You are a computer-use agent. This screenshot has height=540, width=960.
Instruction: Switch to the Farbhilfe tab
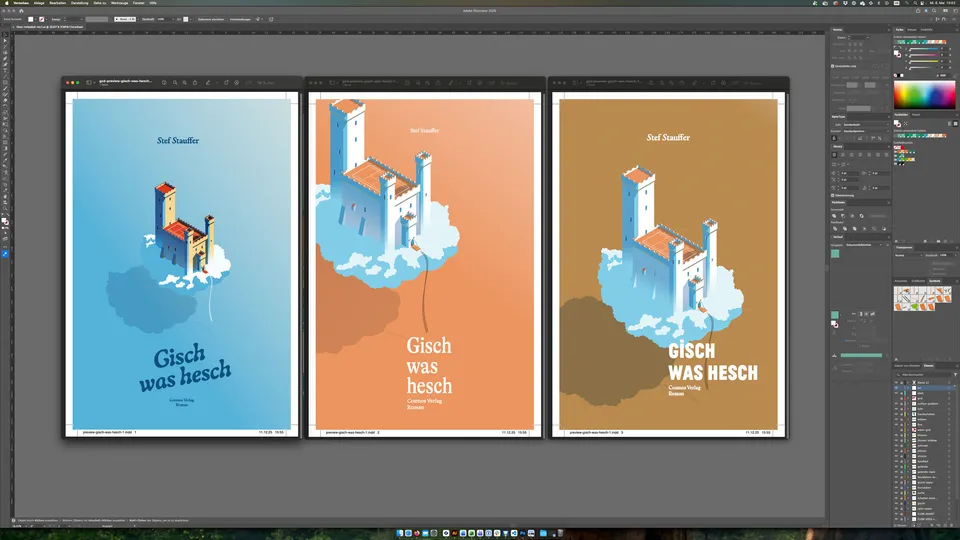(927, 29)
